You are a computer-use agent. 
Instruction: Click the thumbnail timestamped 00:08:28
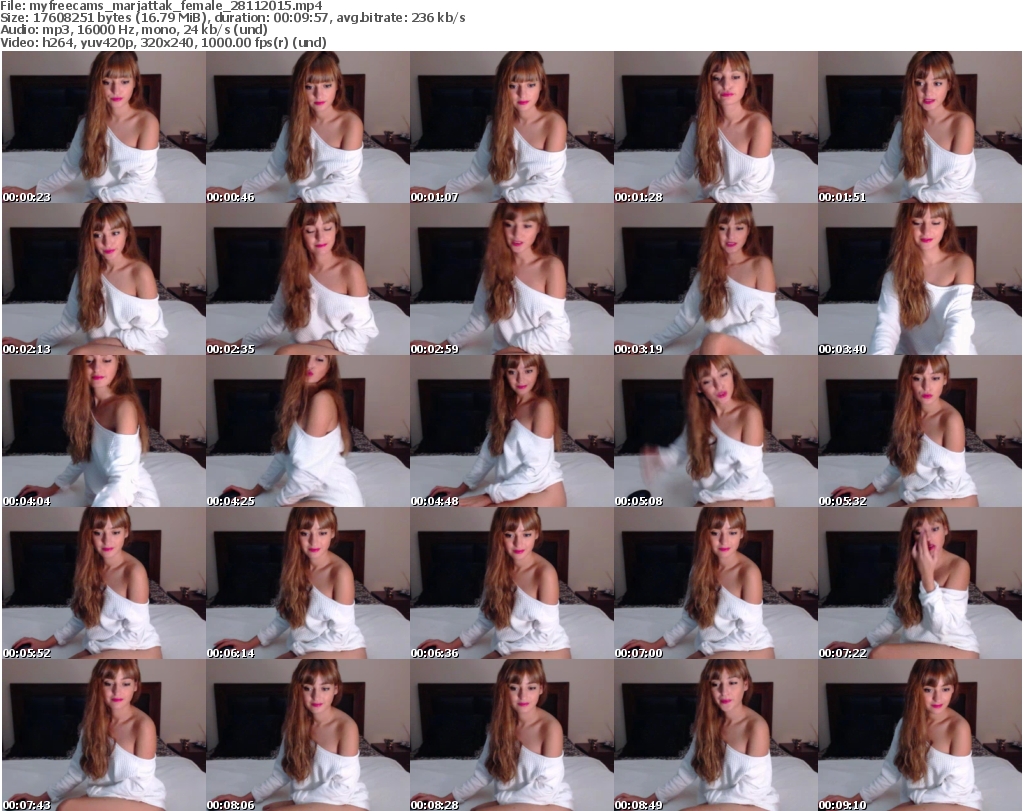[511, 735]
